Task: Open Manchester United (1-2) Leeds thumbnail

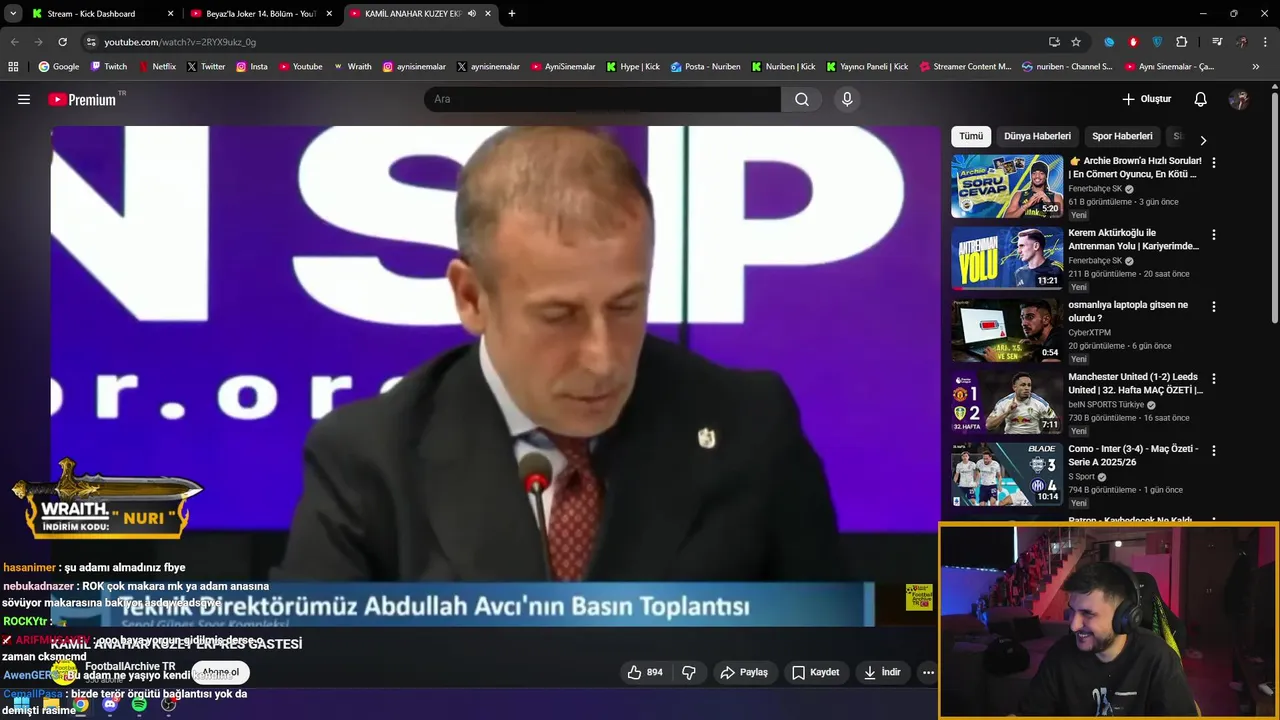Action: [1007, 402]
